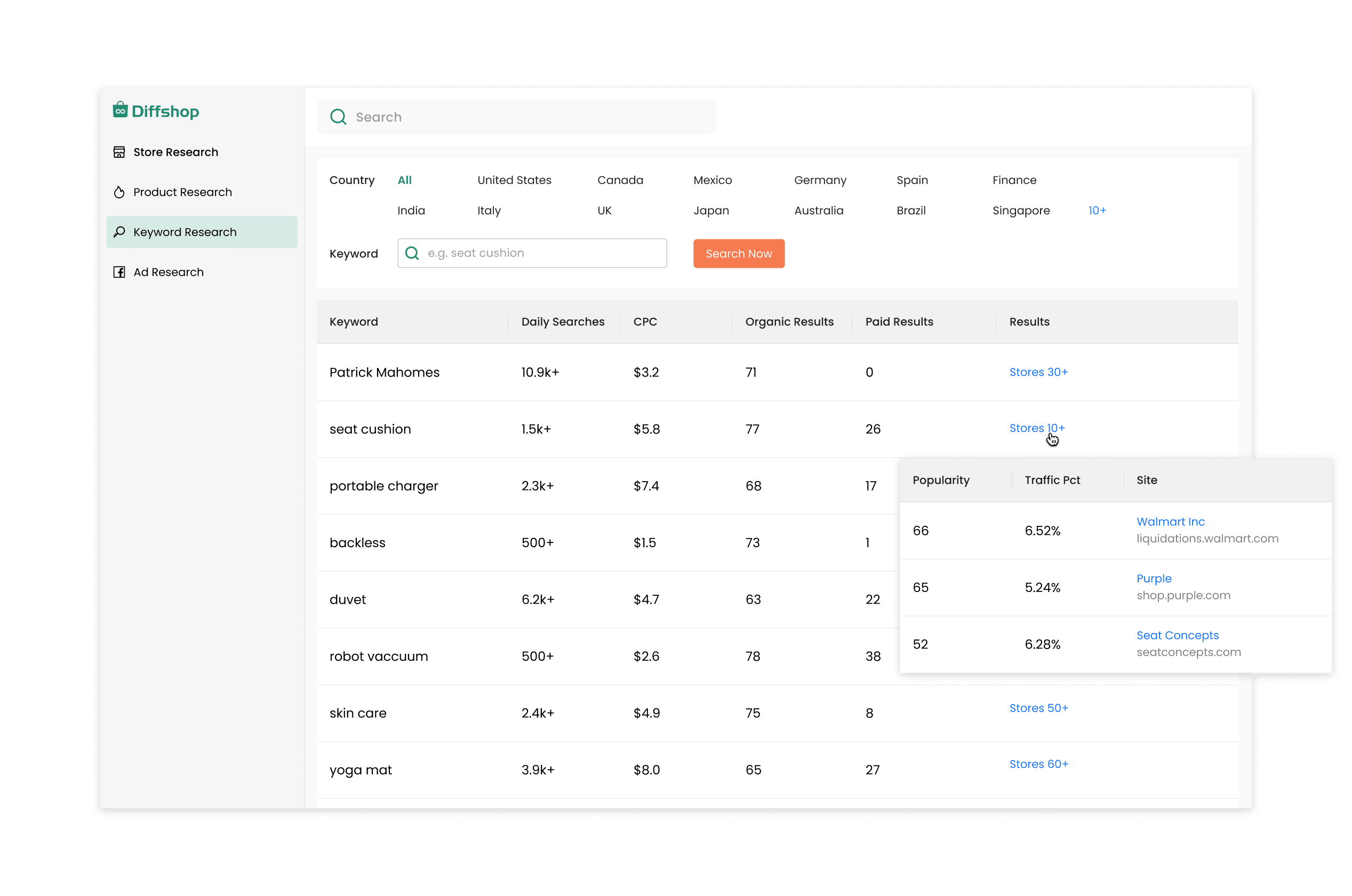The image size is (1352, 896).
Task: Click the search magnifier icon in top bar
Action: (x=339, y=116)
